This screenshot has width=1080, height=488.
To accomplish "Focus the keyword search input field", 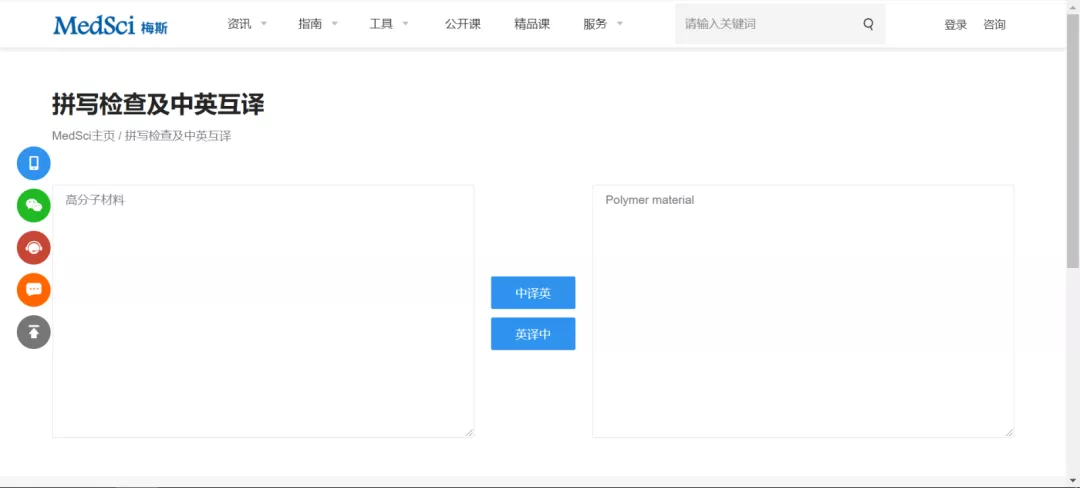I will click(x=765, y=24).
